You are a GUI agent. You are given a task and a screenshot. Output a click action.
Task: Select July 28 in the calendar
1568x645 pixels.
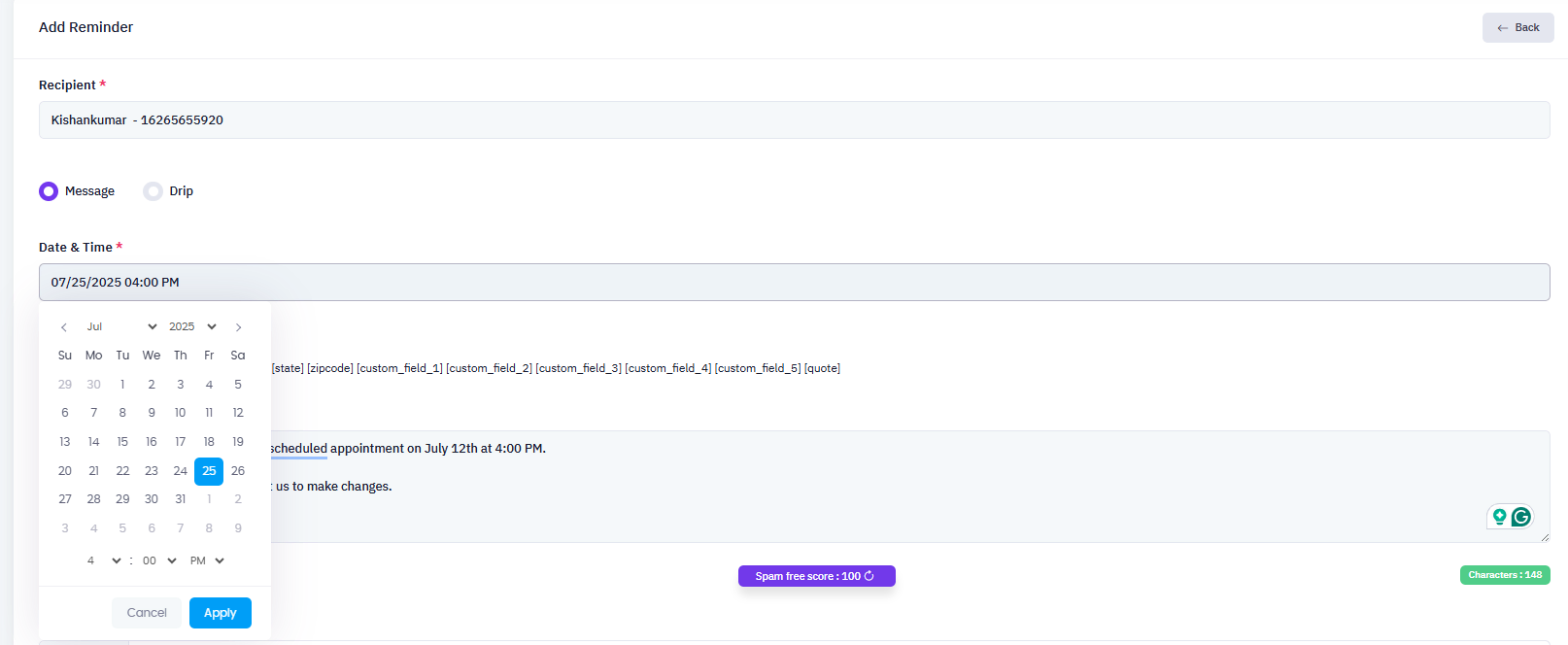pyautogui.click(x=93, y=499)
